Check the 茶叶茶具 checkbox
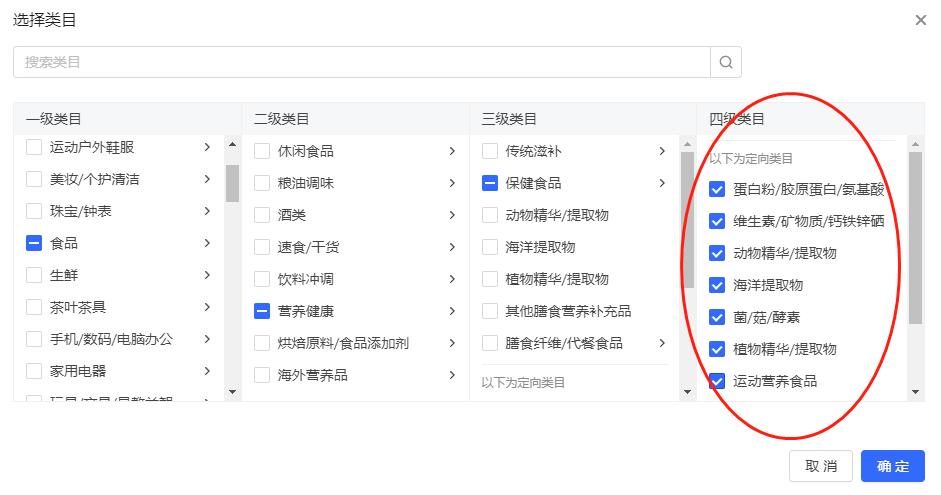 34,307
